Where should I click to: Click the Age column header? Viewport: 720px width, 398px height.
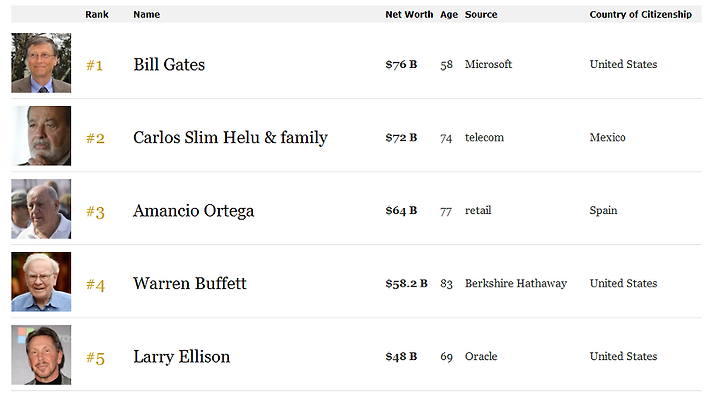click(x=449, y=15)
